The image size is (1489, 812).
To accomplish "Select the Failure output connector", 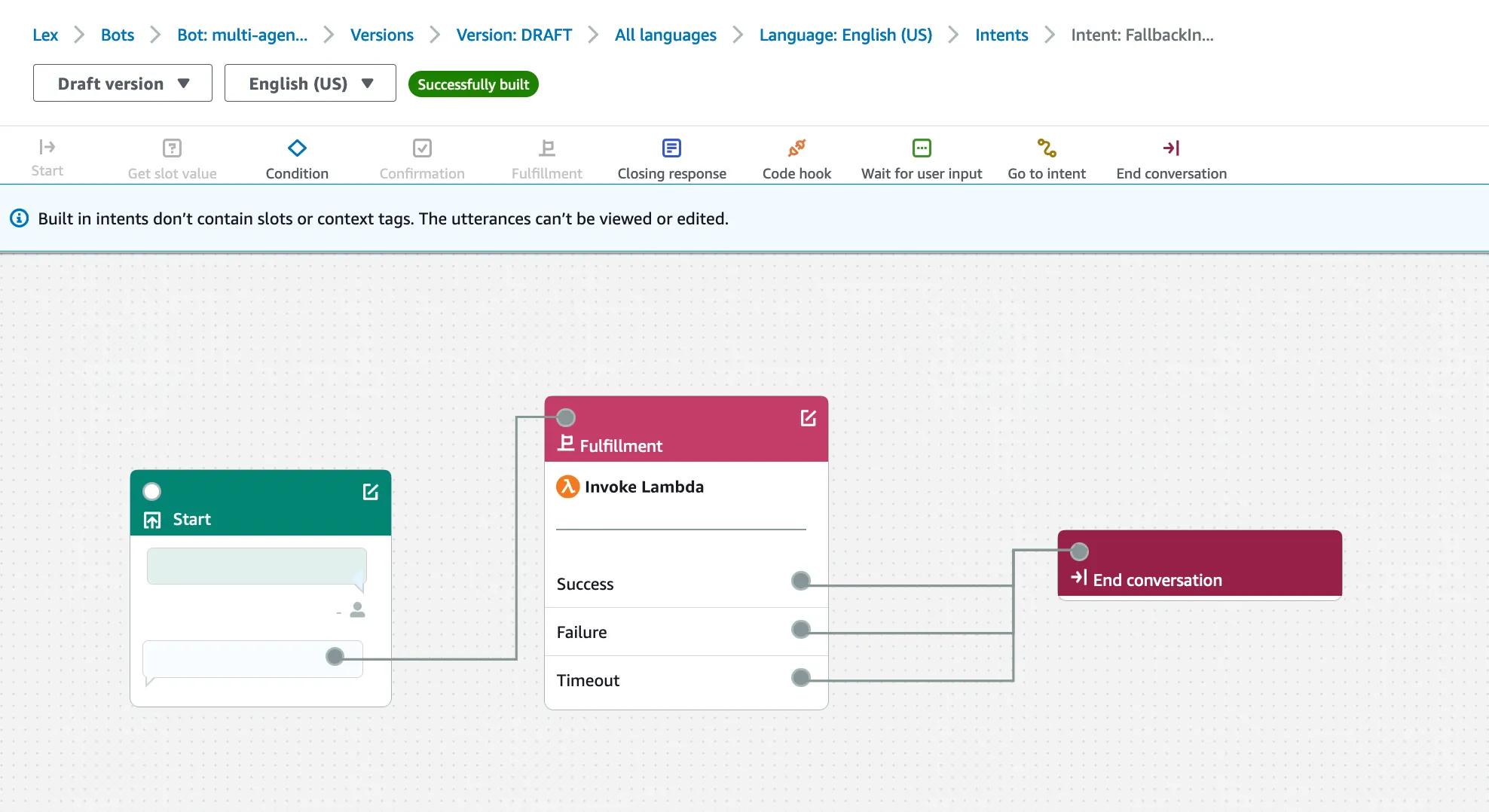I will click(801, 629).
